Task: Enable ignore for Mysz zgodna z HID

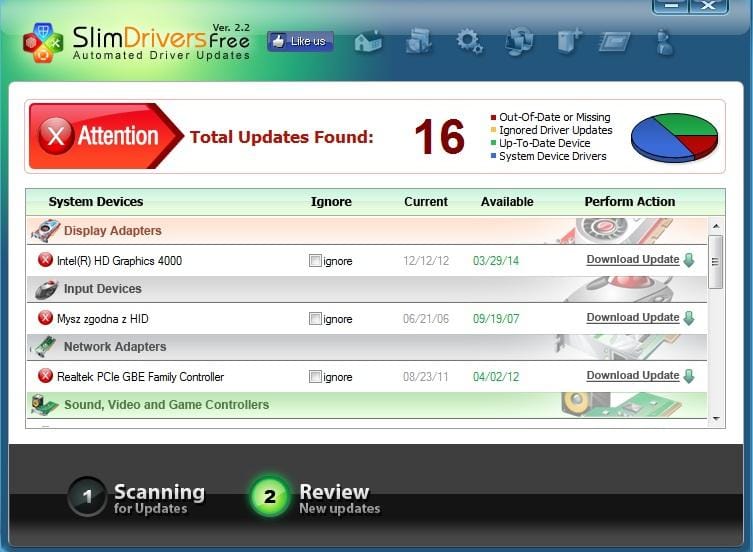Action: pyautogui.click(x=315, y=319)
